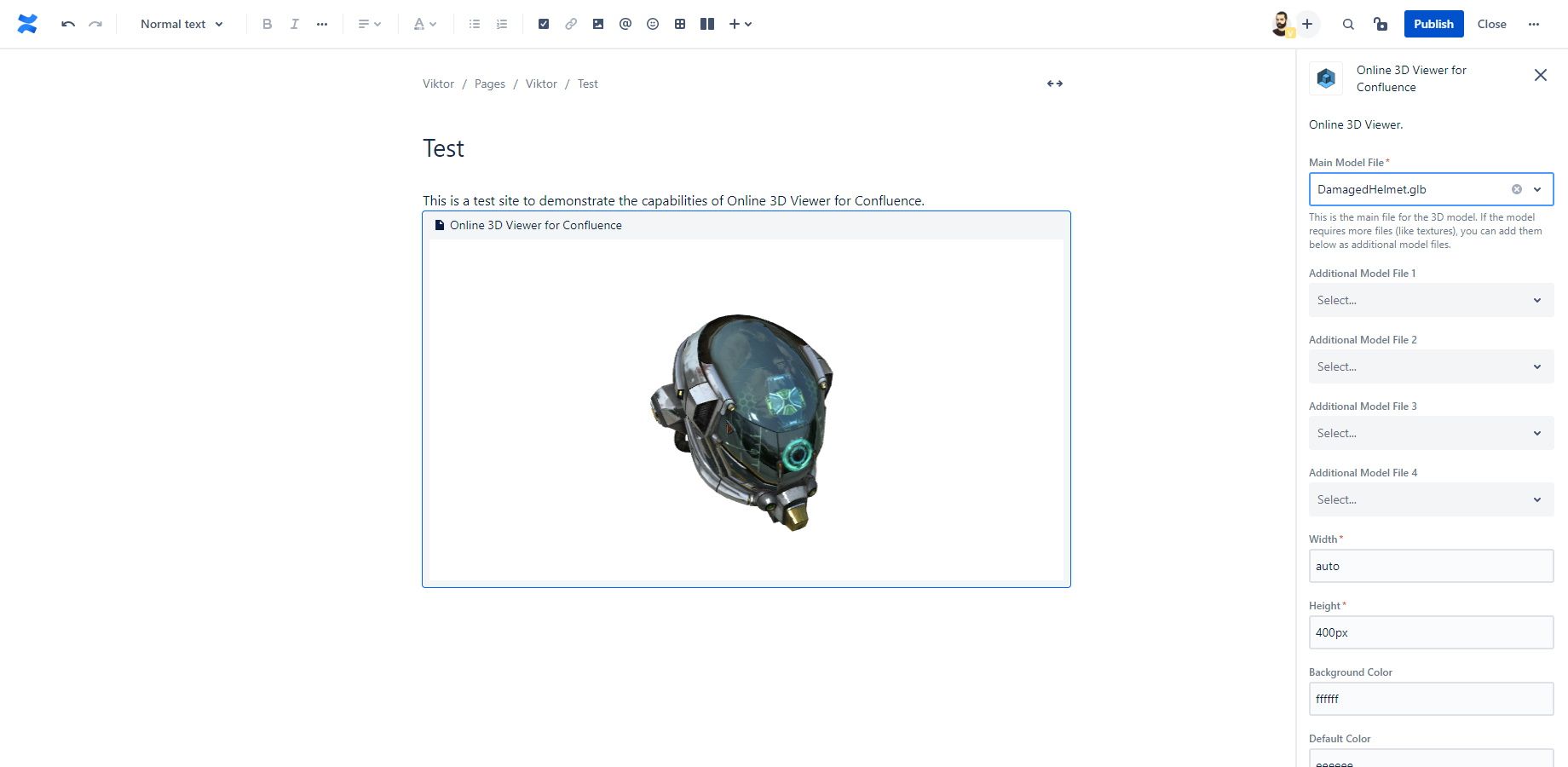Open Additional Model File 2 dropdown
The width and height of the screenshot is (1568, 767).
pos(1431,366)
